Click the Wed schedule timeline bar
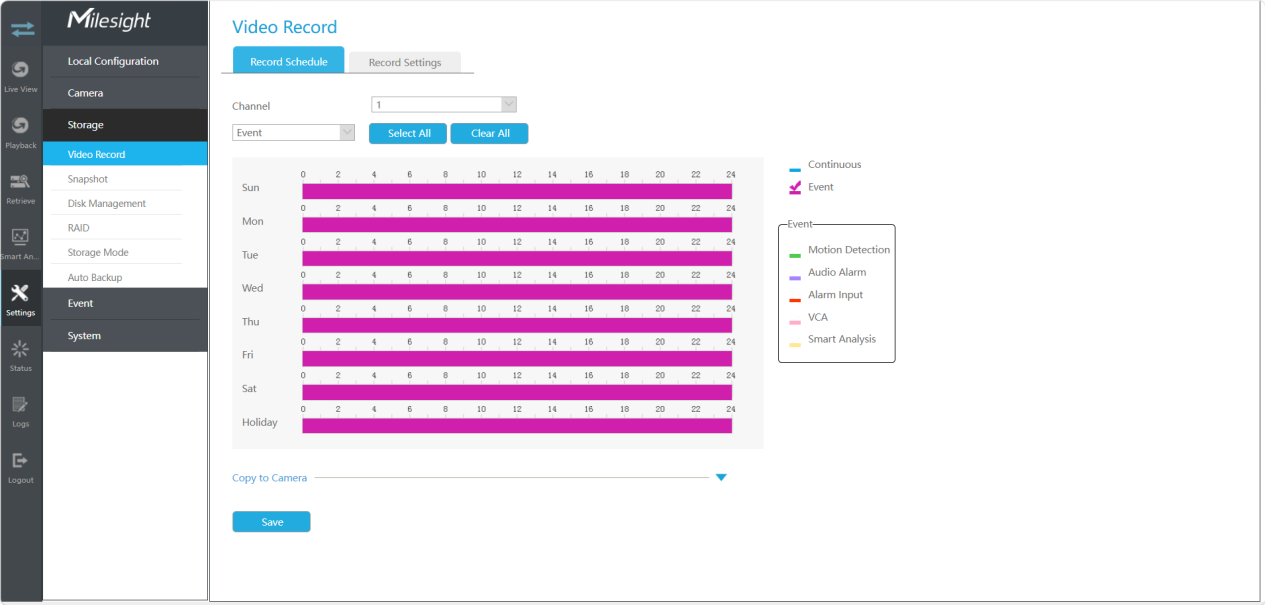This screenshot has height=605, width=1265. pyautogui.click(x=517, y=291)
